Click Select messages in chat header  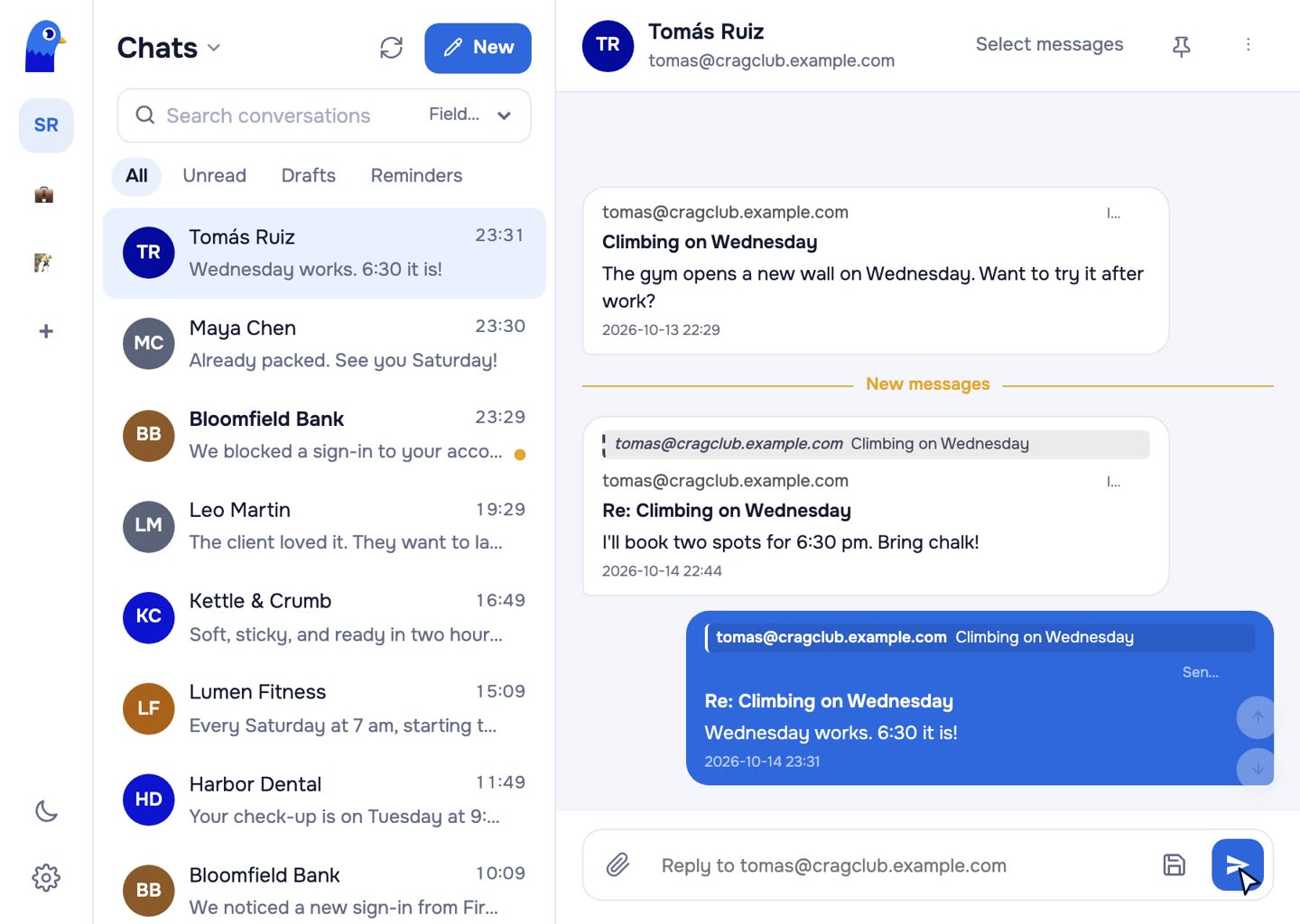tap(1049, 44)
